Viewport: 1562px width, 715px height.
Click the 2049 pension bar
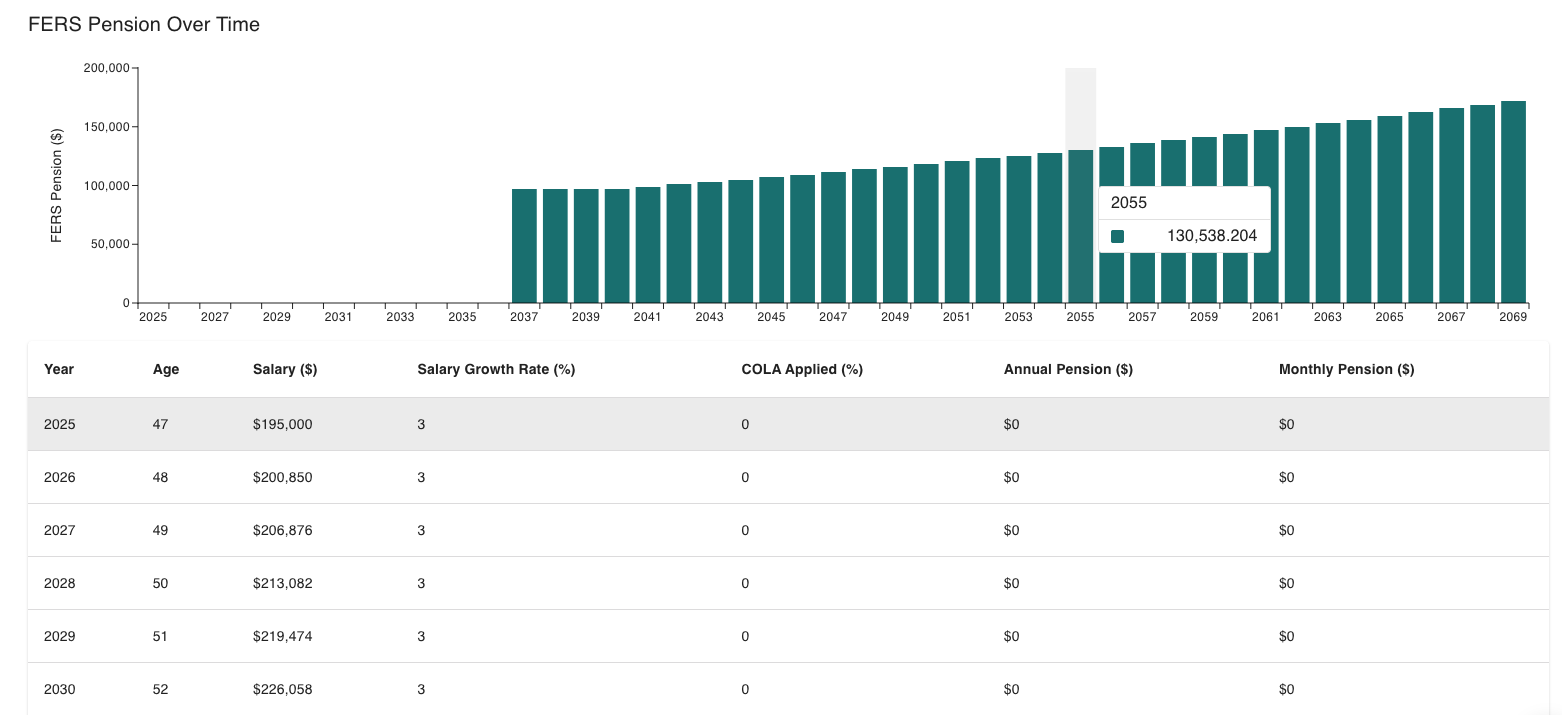(895, 235)
